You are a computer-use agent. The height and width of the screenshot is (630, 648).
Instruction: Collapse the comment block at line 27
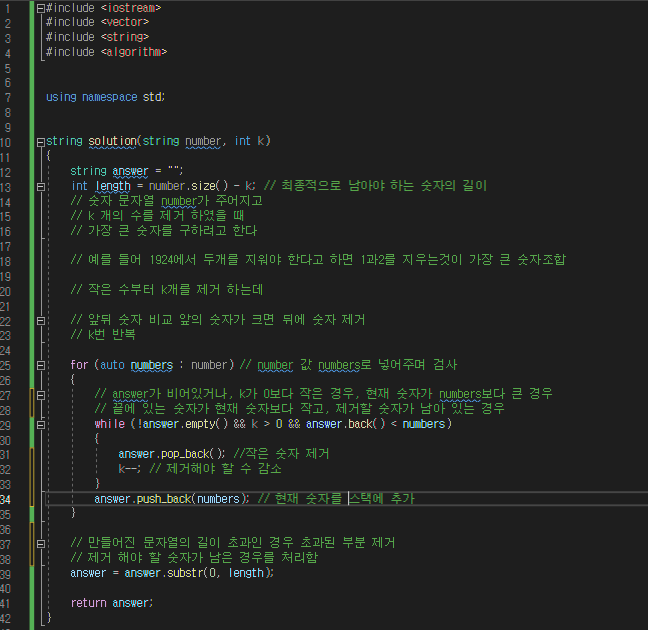(40, 395)
